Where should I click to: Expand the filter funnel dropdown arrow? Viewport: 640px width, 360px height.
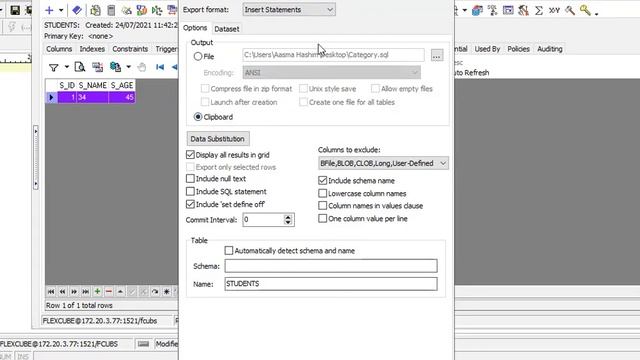tap(67, 67)
